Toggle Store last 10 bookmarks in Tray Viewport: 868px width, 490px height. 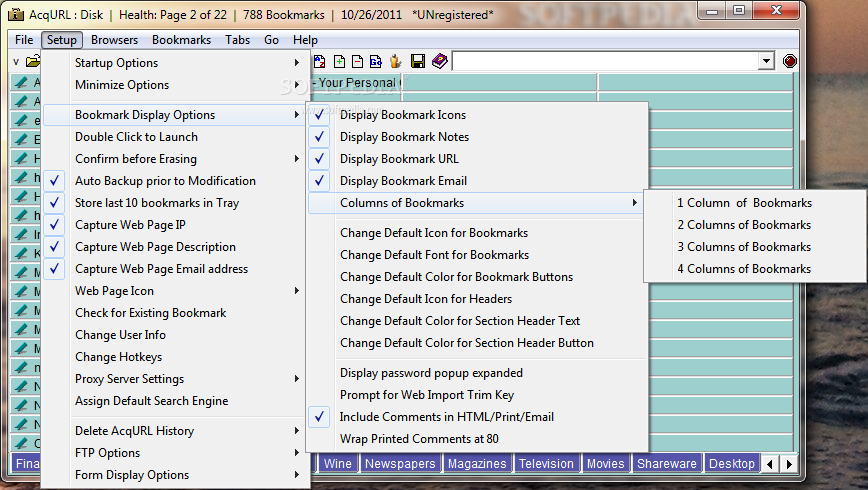click(174, 203)
